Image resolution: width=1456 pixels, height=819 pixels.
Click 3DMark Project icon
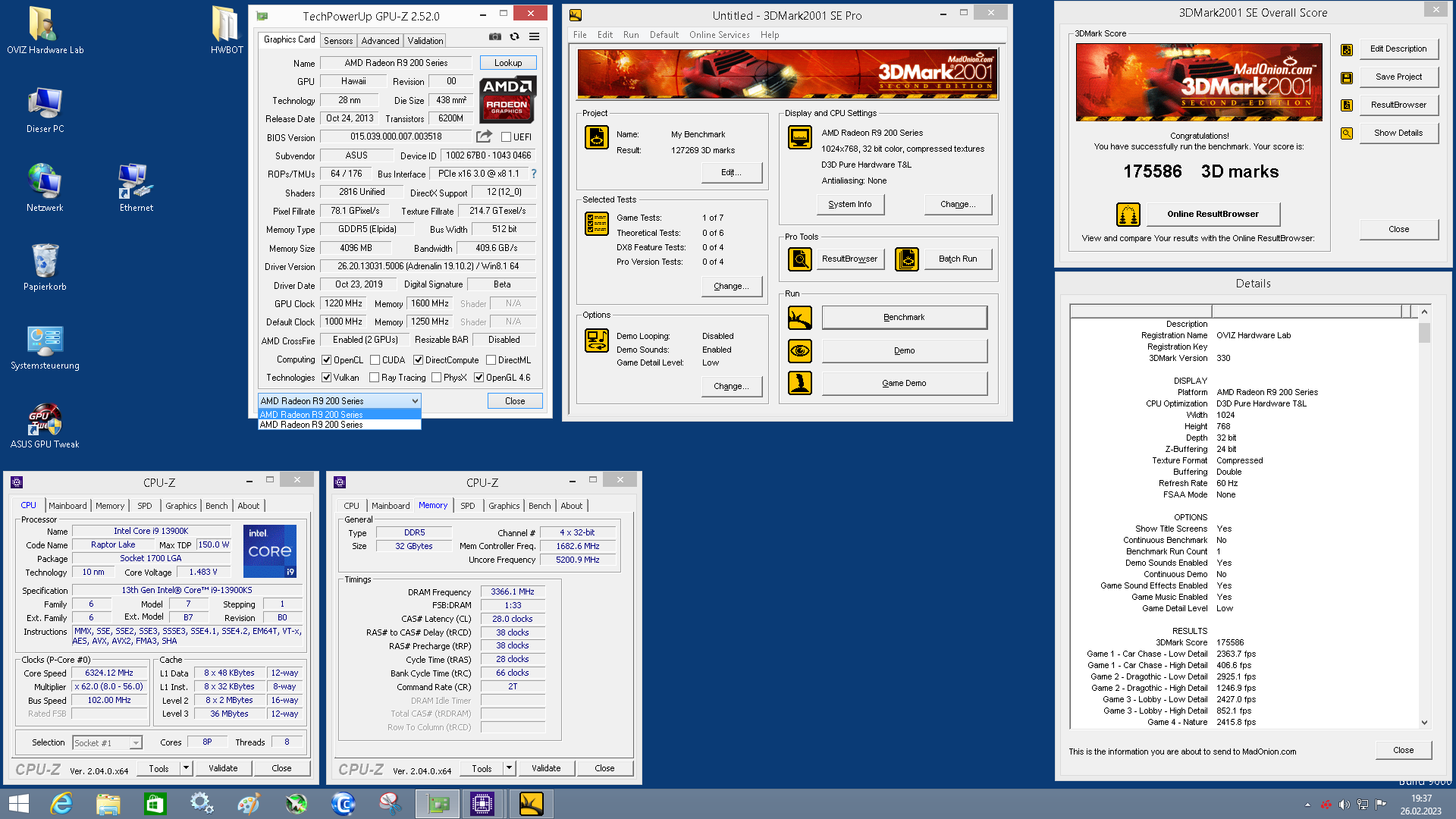(x=597, y=137)
